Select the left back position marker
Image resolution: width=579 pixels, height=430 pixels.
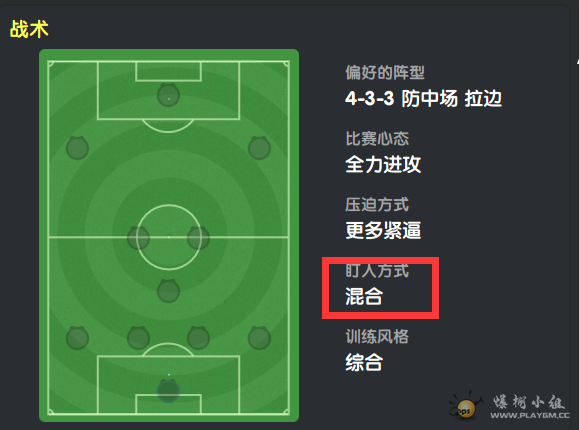point(77,338)
